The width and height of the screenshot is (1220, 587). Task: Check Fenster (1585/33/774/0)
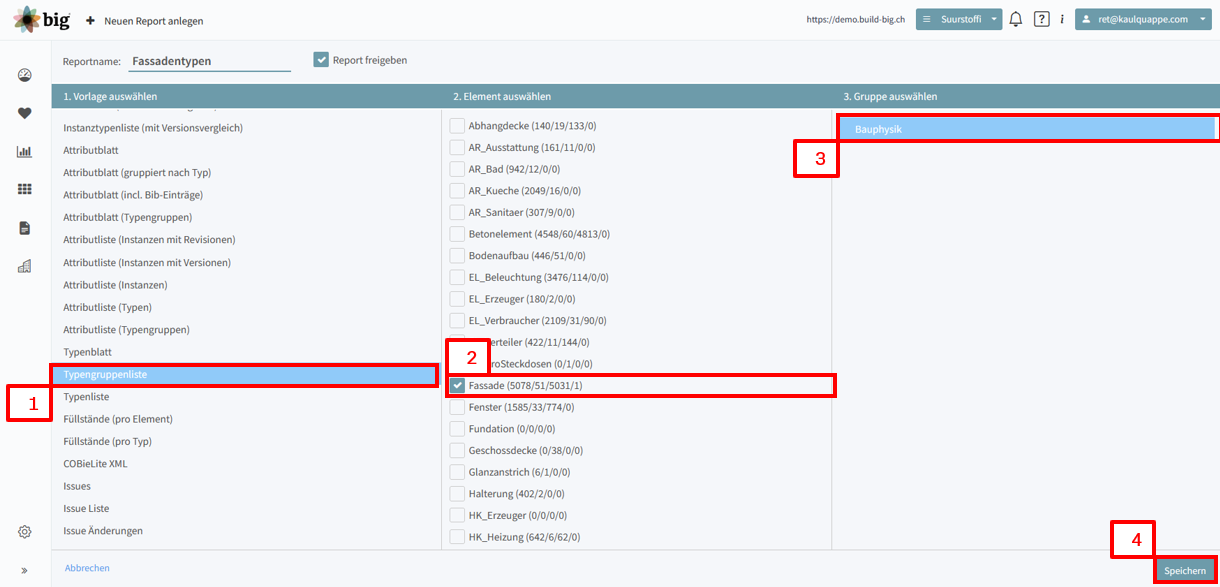tap(457, 407)
